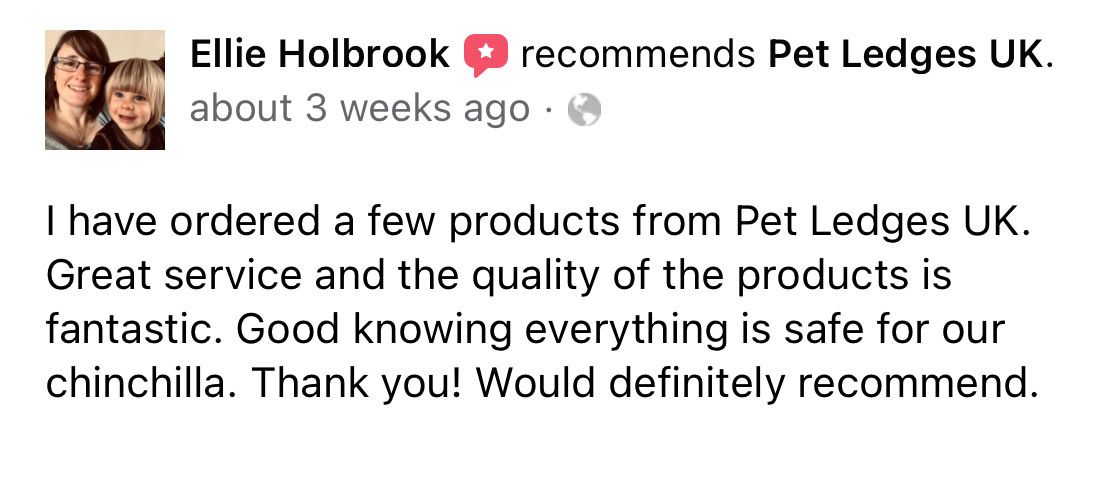Click the dot separator before the globe

click(550, 109)
